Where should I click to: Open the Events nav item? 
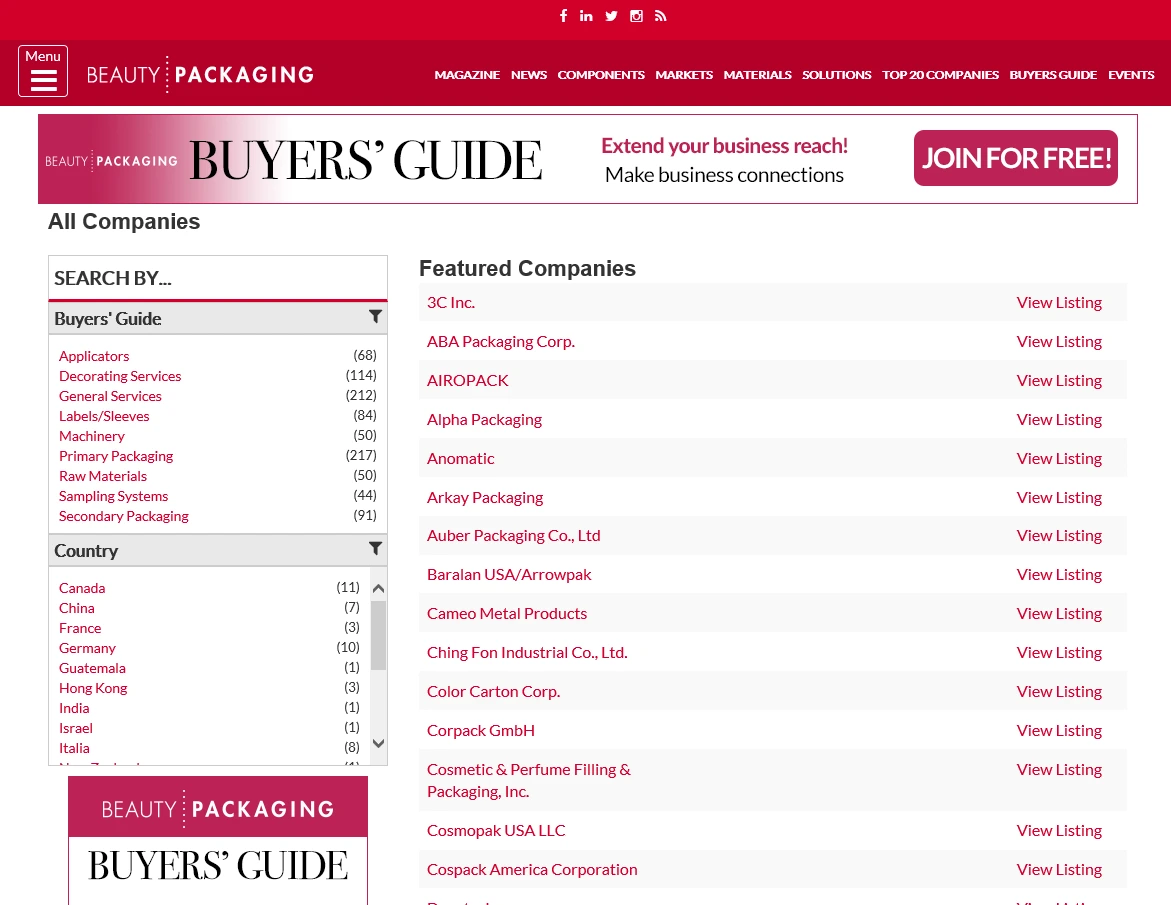(x=1131, y=75)
